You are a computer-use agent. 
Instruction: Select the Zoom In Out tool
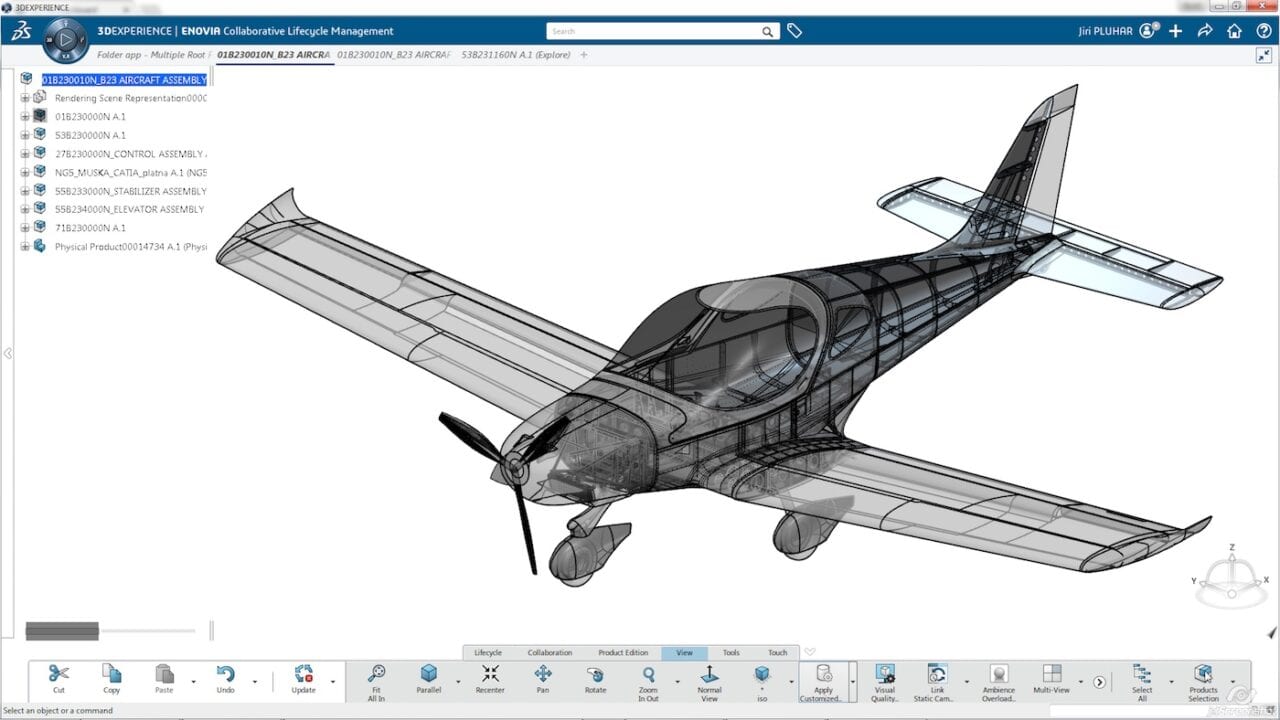pos(648,680)
